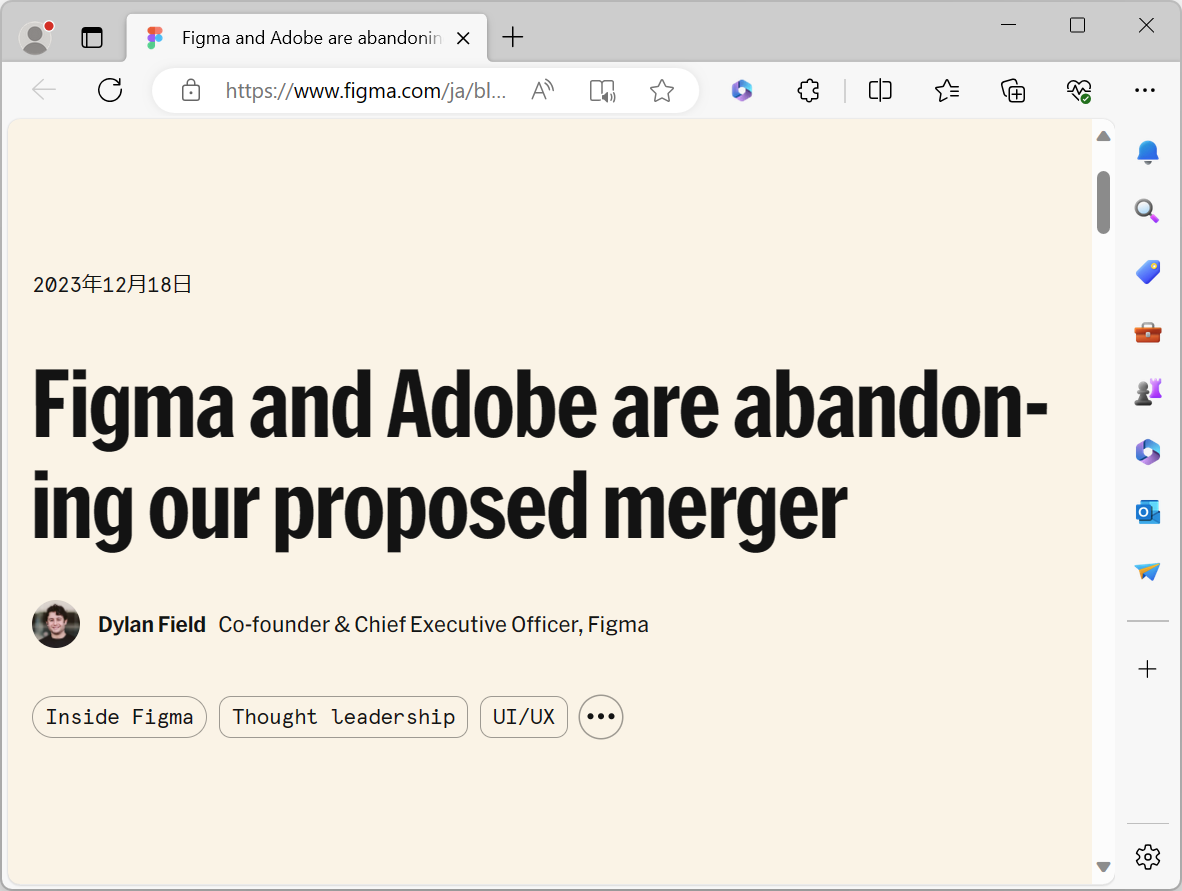Click Dylan Field's profile photo

click(x=56, y=624)
